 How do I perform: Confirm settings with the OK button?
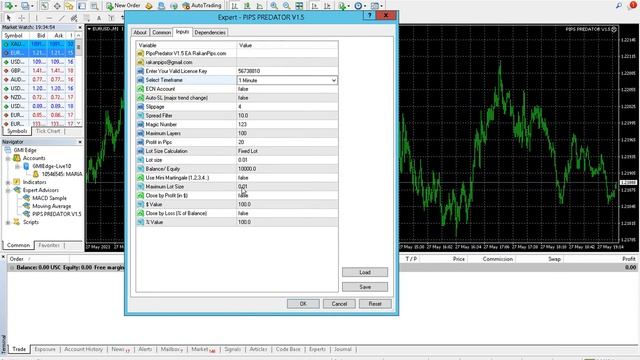point(303,304)
